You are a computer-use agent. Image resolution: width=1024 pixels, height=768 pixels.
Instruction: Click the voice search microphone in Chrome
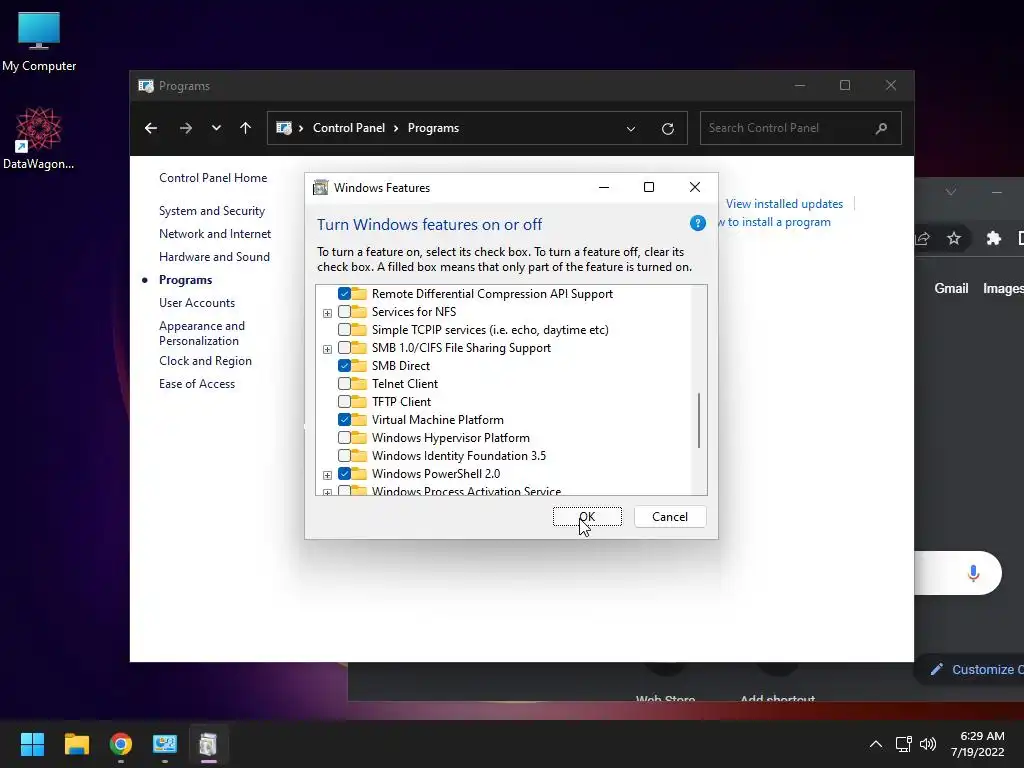(x=973, y=573)
